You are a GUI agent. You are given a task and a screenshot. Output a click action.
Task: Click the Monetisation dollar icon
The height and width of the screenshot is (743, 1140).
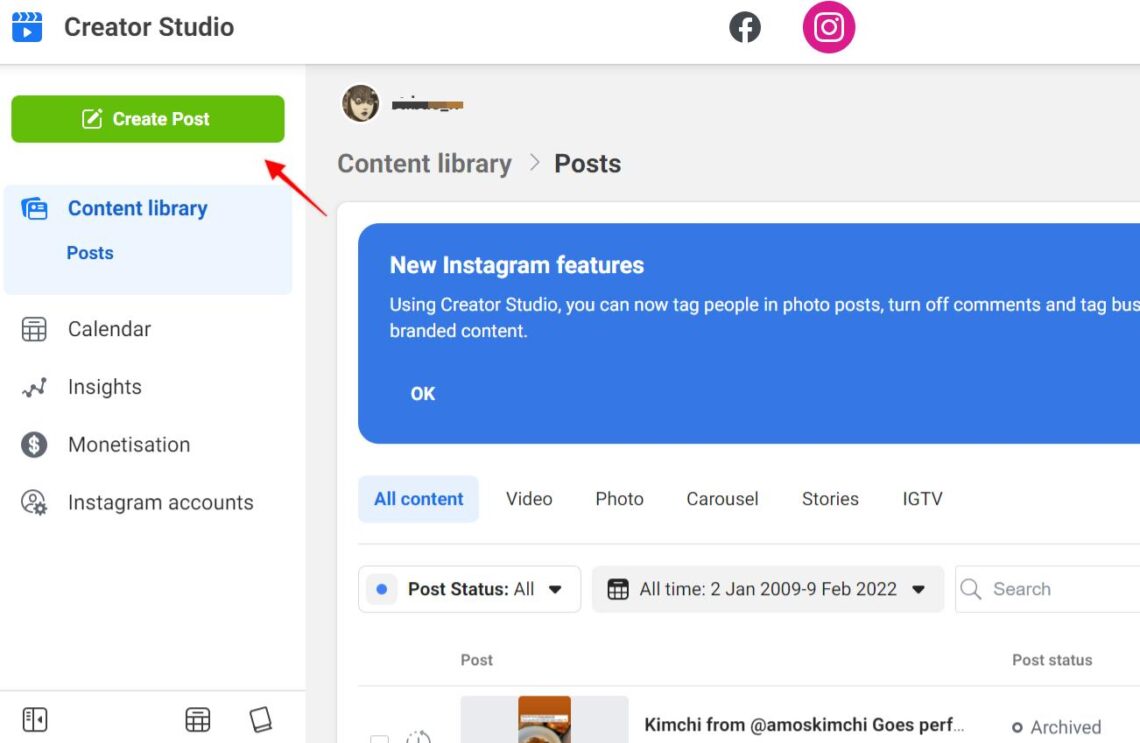coord(33,444)
